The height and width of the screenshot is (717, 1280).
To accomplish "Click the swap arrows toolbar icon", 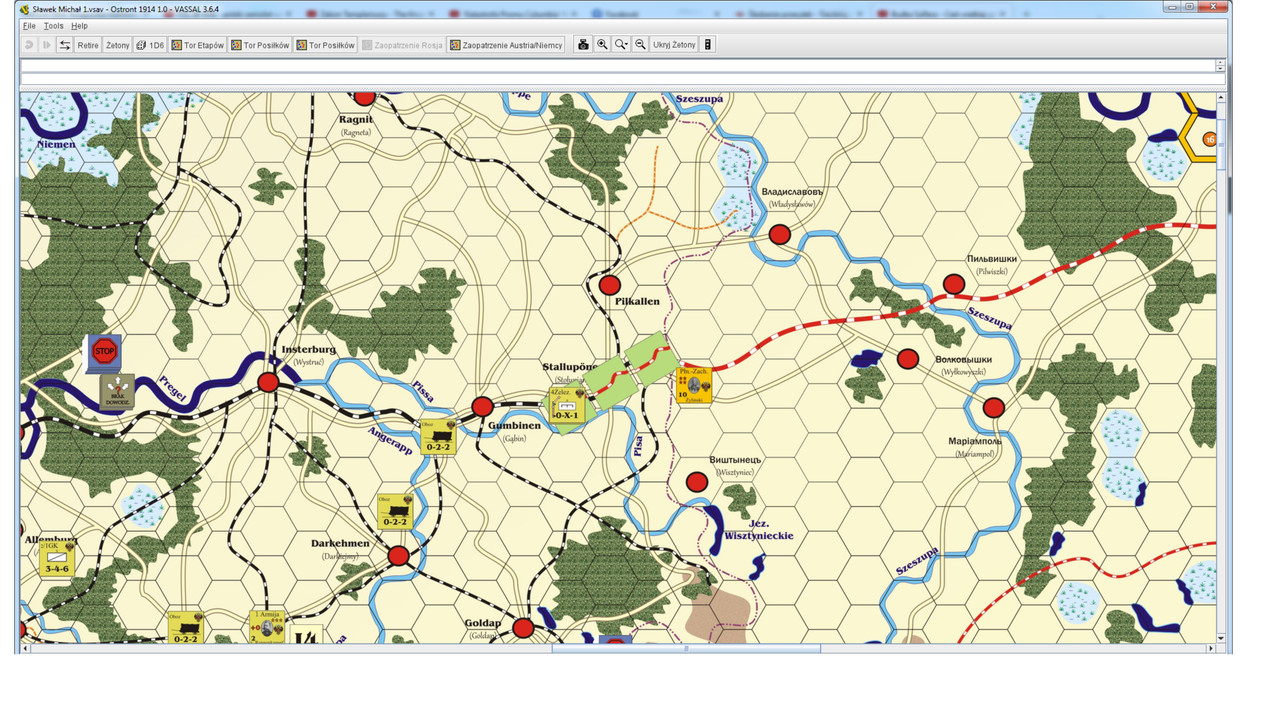I will [x=65, y=45].
